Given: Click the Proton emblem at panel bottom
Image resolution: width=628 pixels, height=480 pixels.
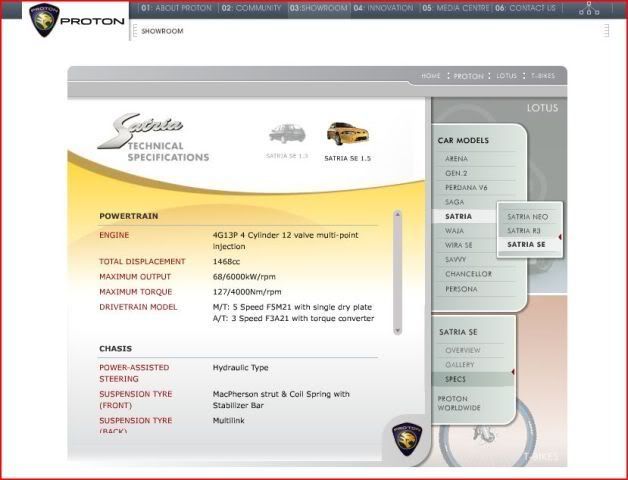Looking at the screenshot, I should (405, 437).
